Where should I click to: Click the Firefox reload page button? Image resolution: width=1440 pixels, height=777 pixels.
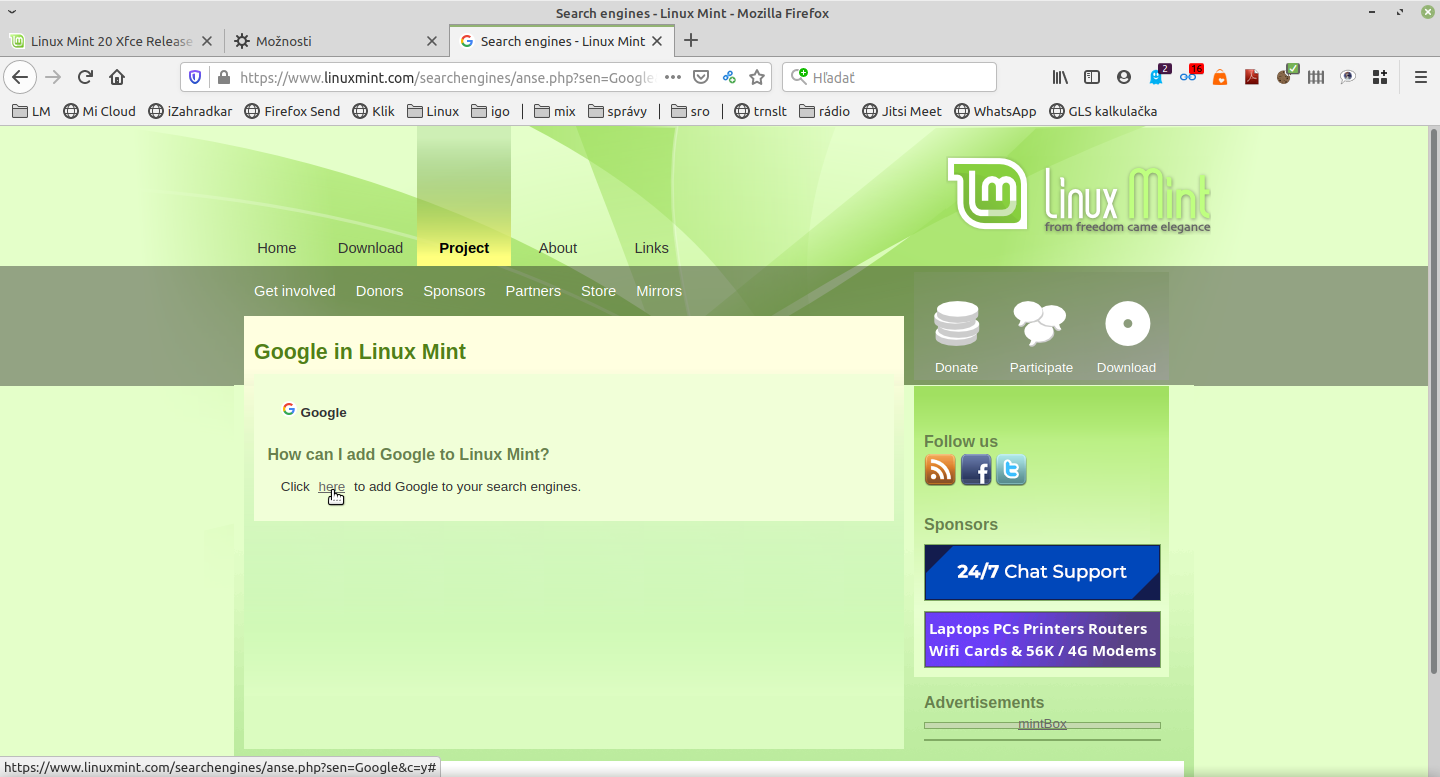pos(85,77)
